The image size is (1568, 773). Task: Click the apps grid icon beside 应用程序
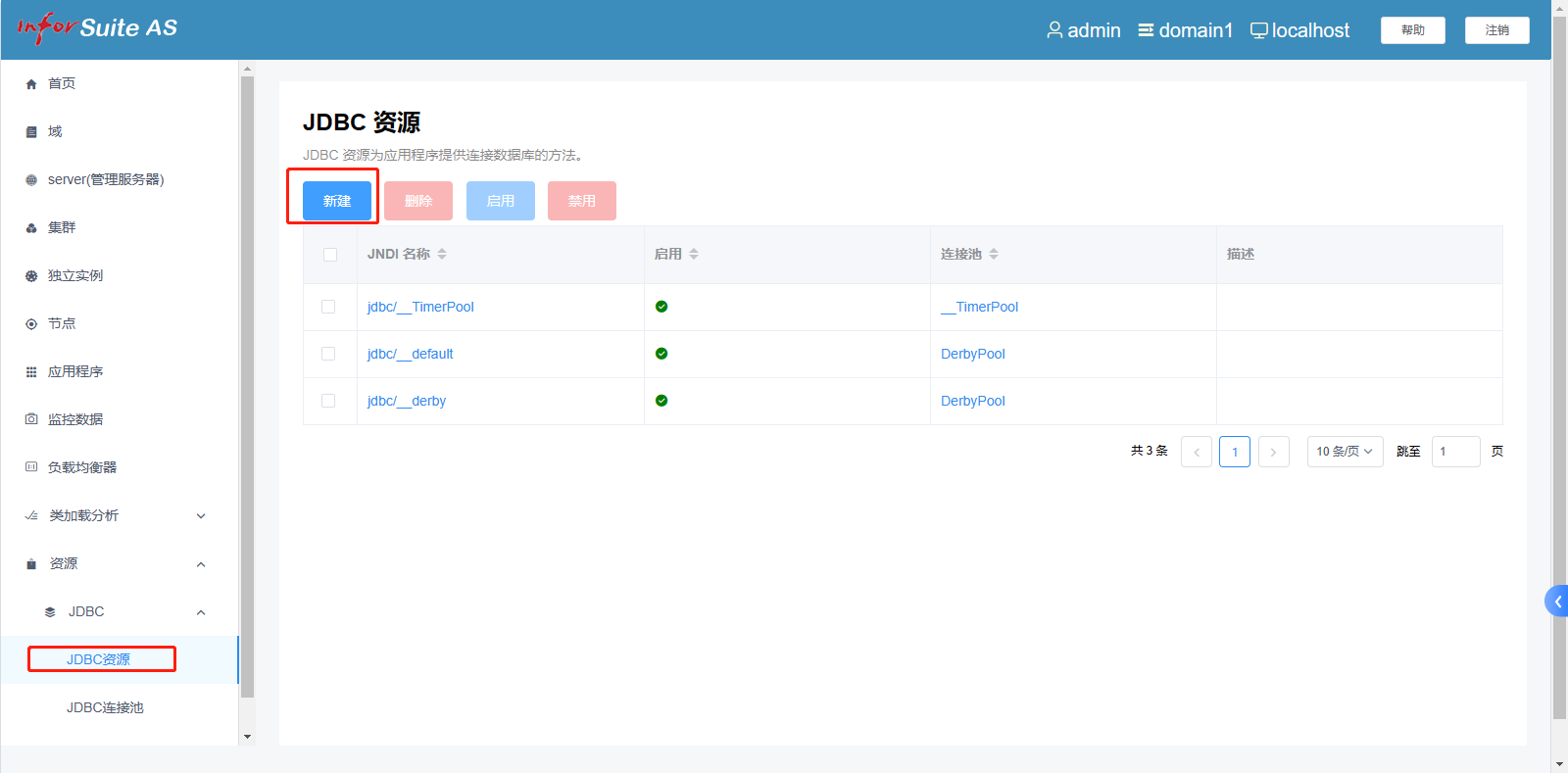[x=31, y=372]
